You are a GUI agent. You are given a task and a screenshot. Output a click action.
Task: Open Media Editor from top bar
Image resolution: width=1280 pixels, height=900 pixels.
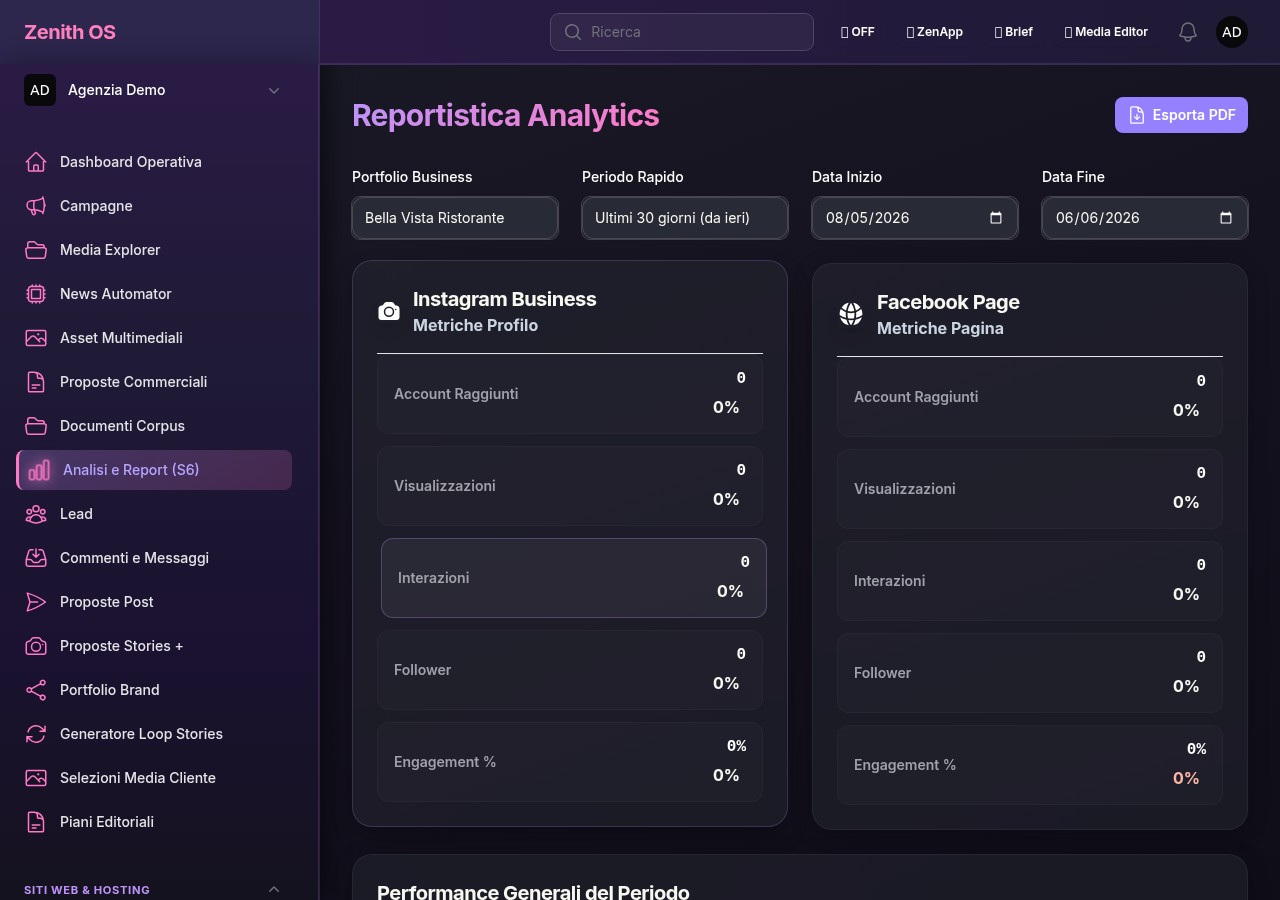pyautogui.click(x=1106, y=32)
